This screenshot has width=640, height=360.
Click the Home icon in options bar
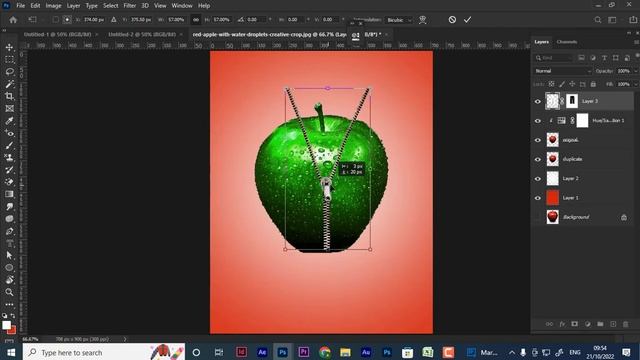pyautogui.click(x=13, y=20)
